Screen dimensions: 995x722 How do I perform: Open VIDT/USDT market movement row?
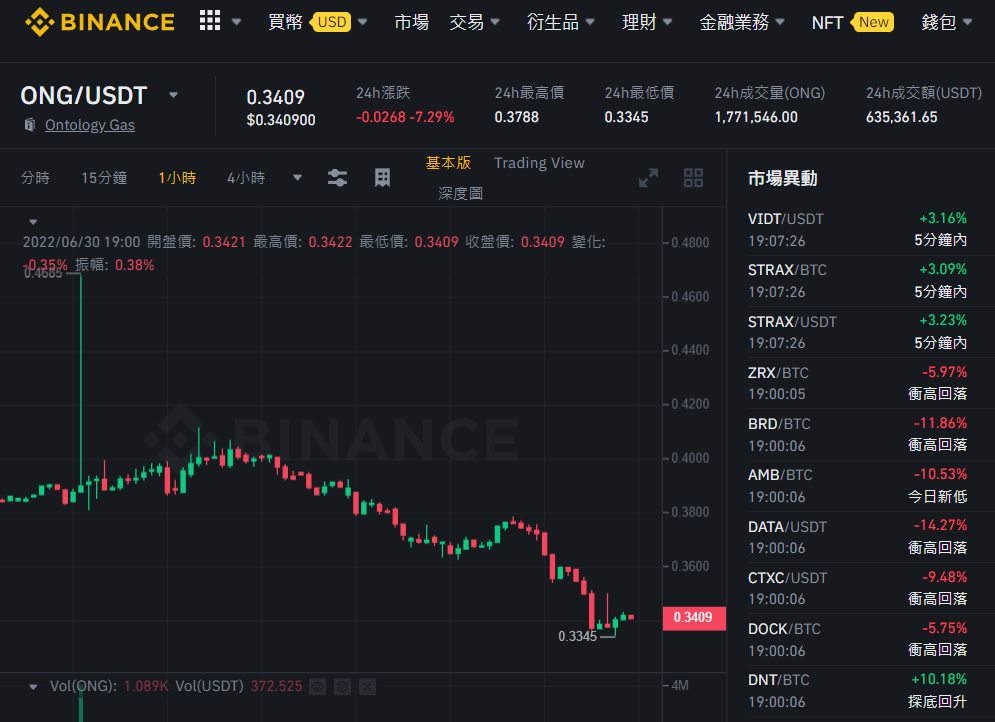click(857, 230)
